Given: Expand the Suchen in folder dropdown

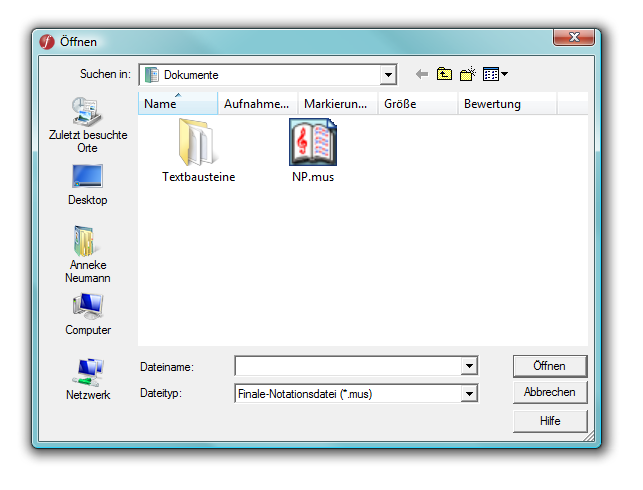Looking at the screenshot, I should 388,75.
